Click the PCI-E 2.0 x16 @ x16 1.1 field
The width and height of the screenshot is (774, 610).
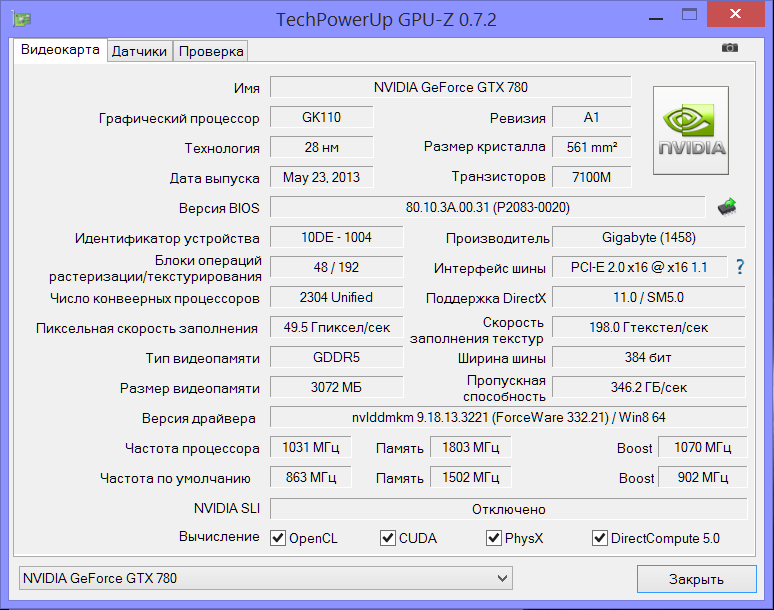639,267
